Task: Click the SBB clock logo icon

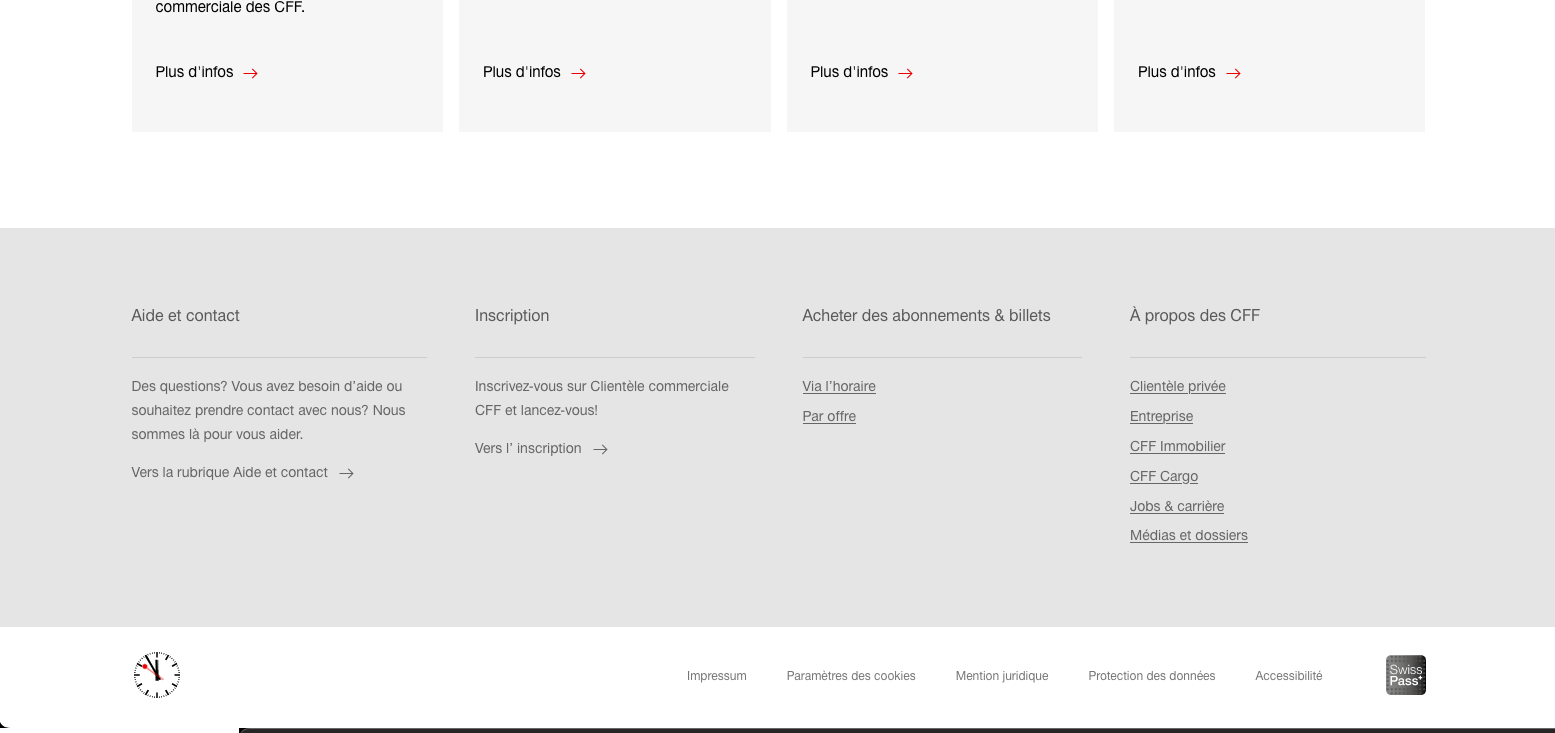Action: (157, 675)
